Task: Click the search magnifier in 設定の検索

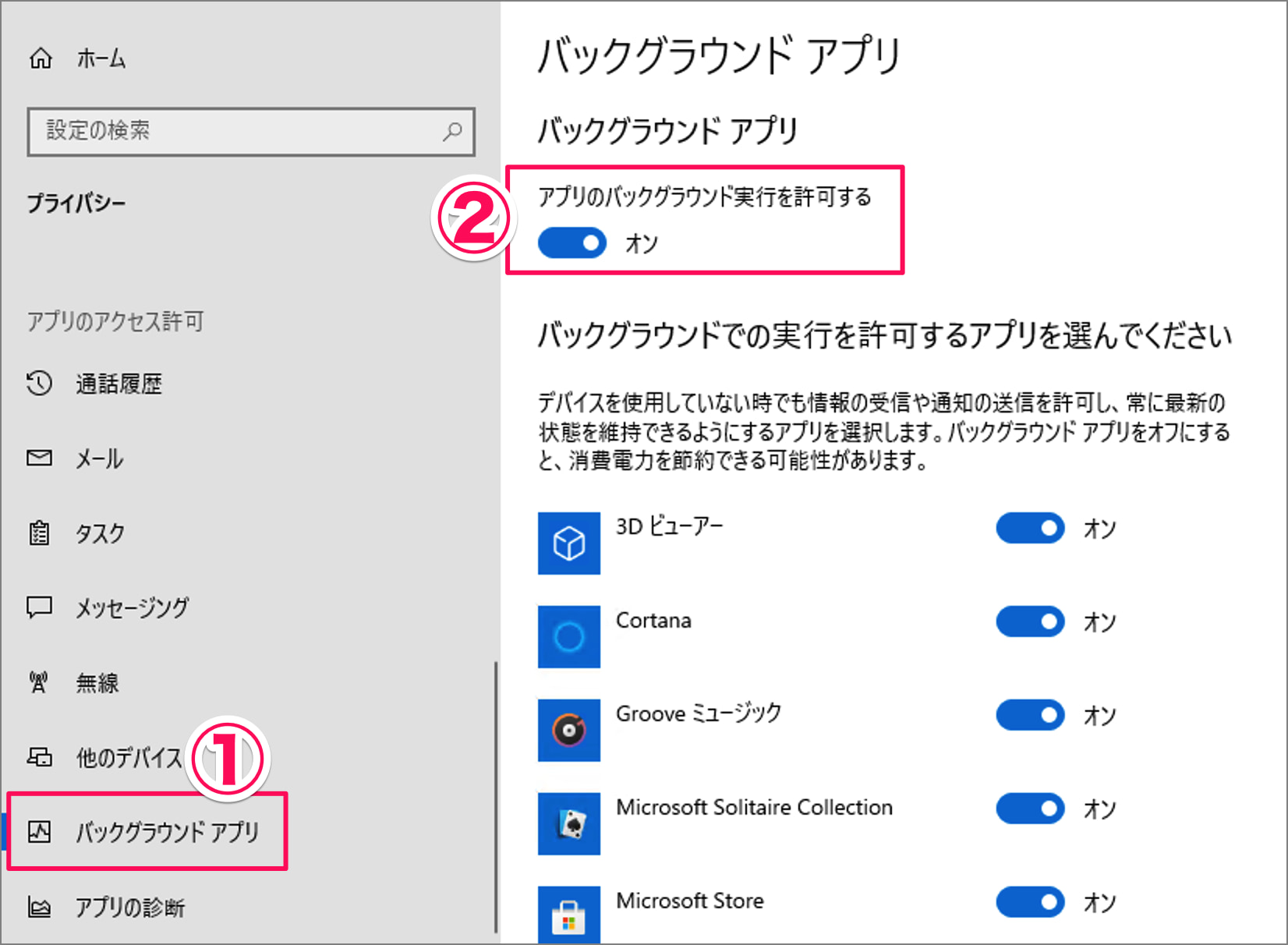Action: [x=452, y=133]
